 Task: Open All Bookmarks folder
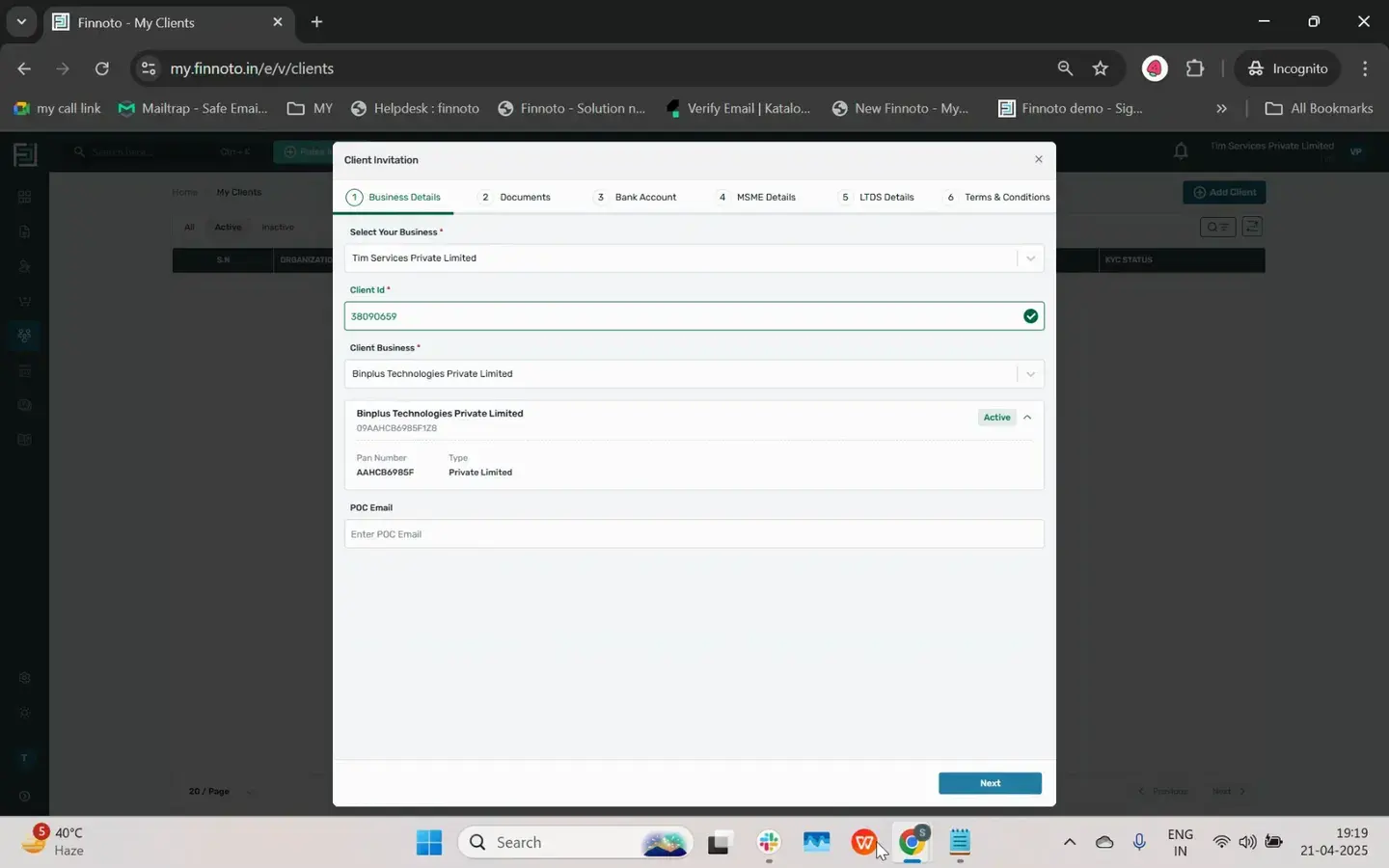(1319, 108)
